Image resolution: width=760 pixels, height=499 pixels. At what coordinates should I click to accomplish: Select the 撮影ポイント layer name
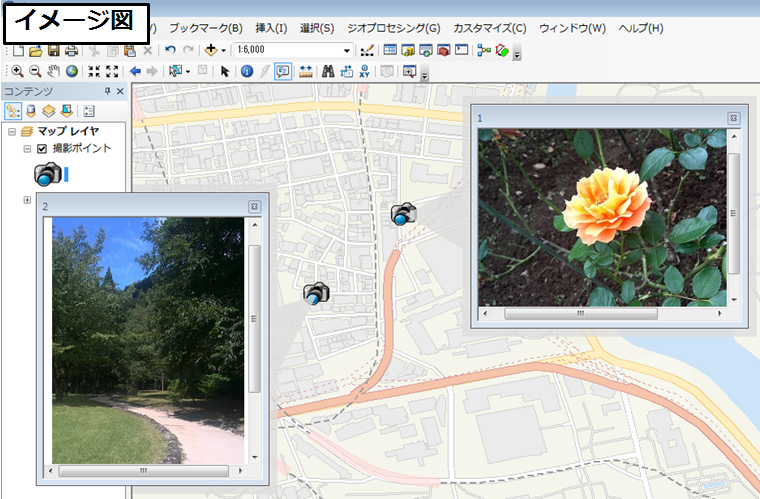82,148
